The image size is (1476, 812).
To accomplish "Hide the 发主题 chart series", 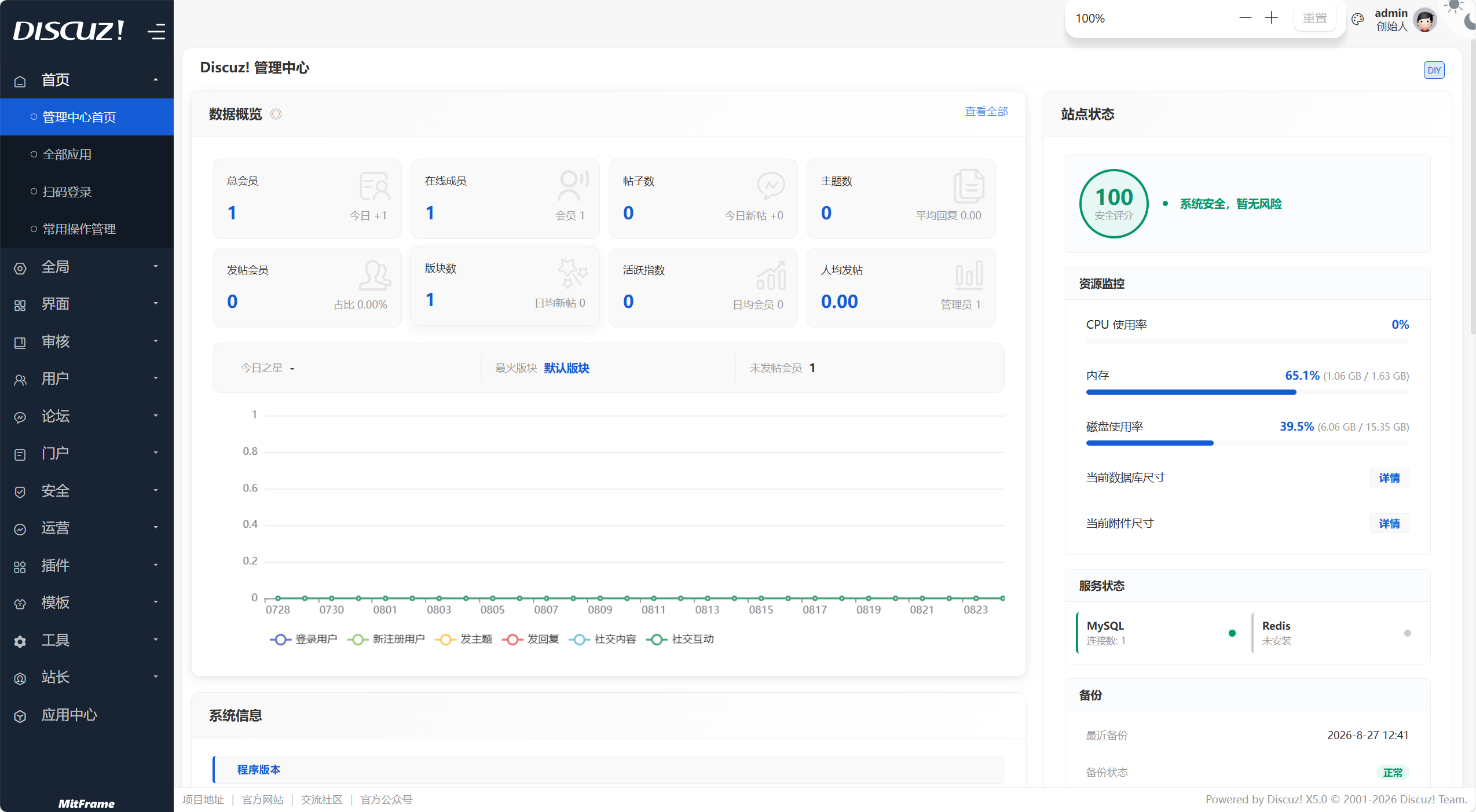I will tap(463, 639).
